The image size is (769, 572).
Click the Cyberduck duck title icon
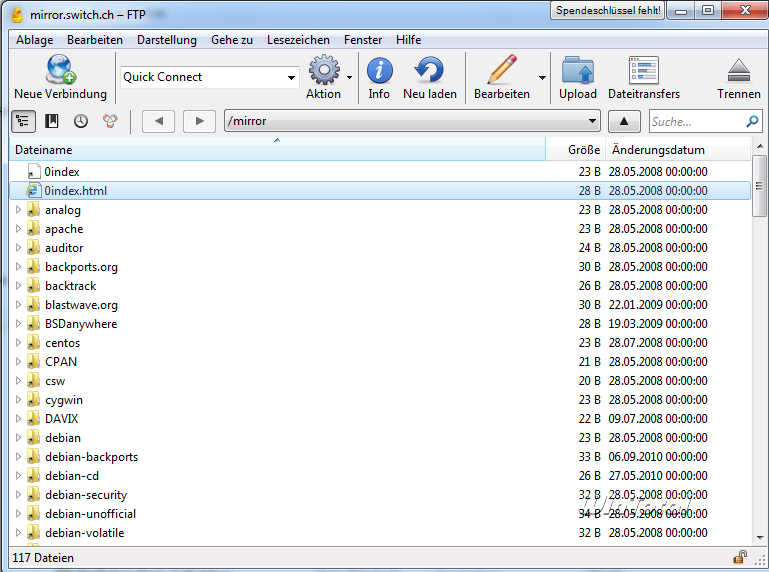pyautogui.click(x=18, y=15)
